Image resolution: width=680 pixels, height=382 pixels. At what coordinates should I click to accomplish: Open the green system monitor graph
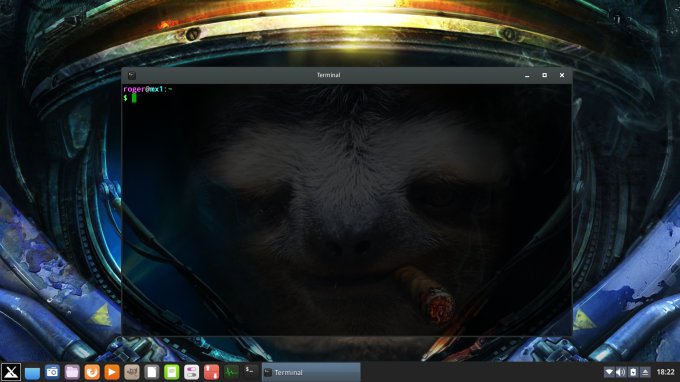click(231, 372)
